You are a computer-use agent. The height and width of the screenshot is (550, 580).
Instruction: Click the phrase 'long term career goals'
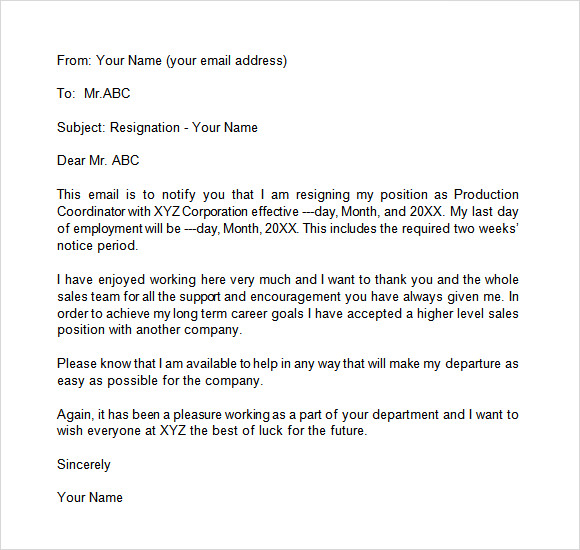point(238,314)
